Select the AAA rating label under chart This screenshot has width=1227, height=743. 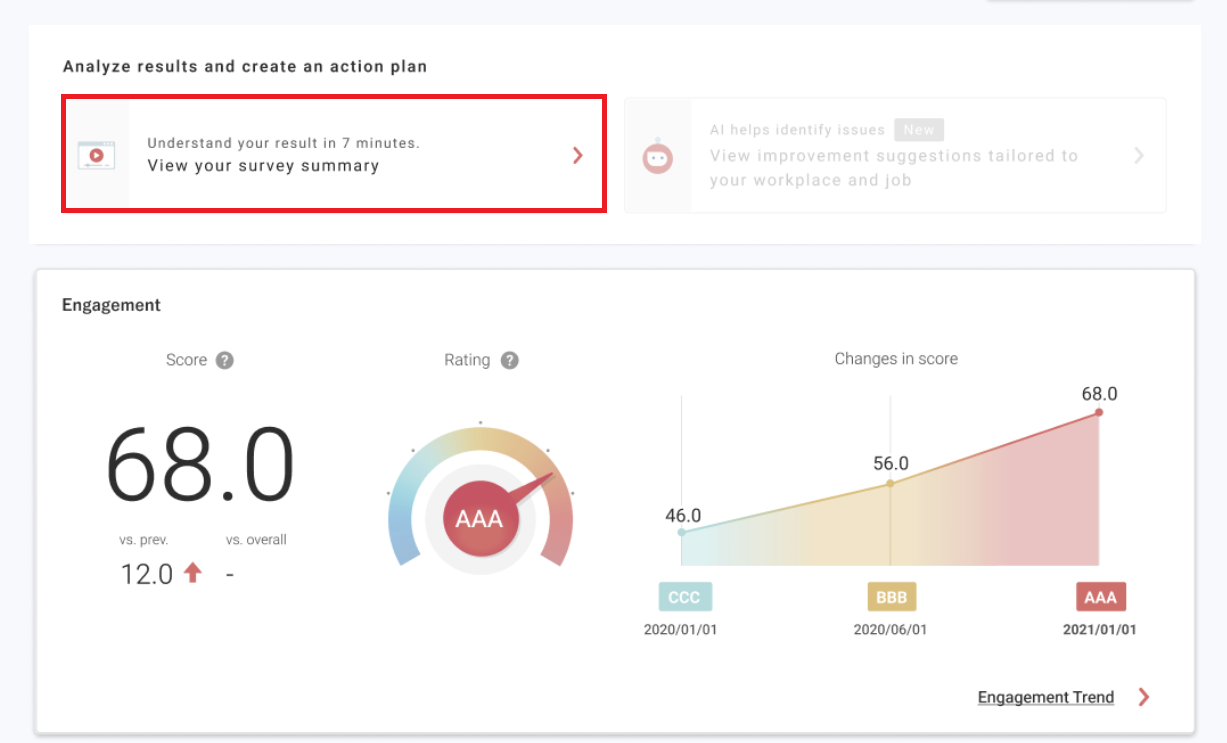point(1100,597)
